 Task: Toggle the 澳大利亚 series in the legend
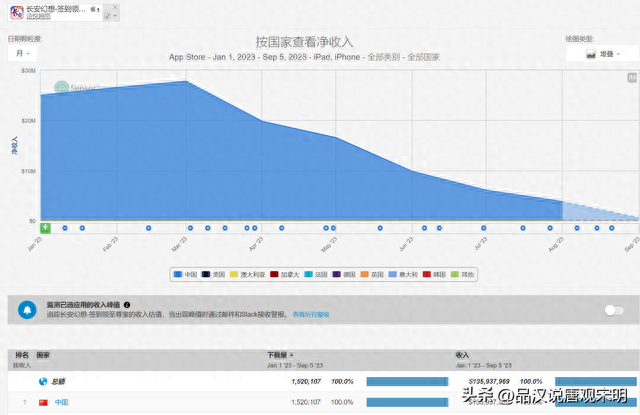248,275
